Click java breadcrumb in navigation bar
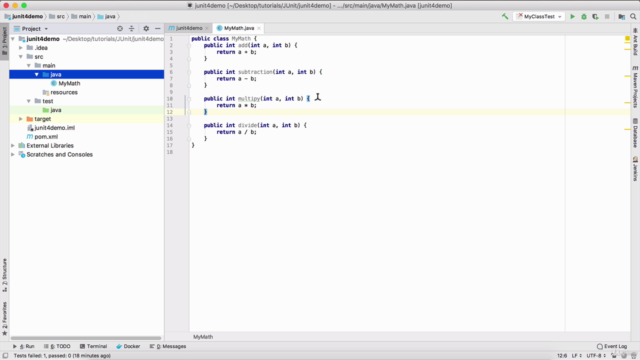Image resolution: width=640 pixels, height=360 pixels. click(x=106, y=17)
